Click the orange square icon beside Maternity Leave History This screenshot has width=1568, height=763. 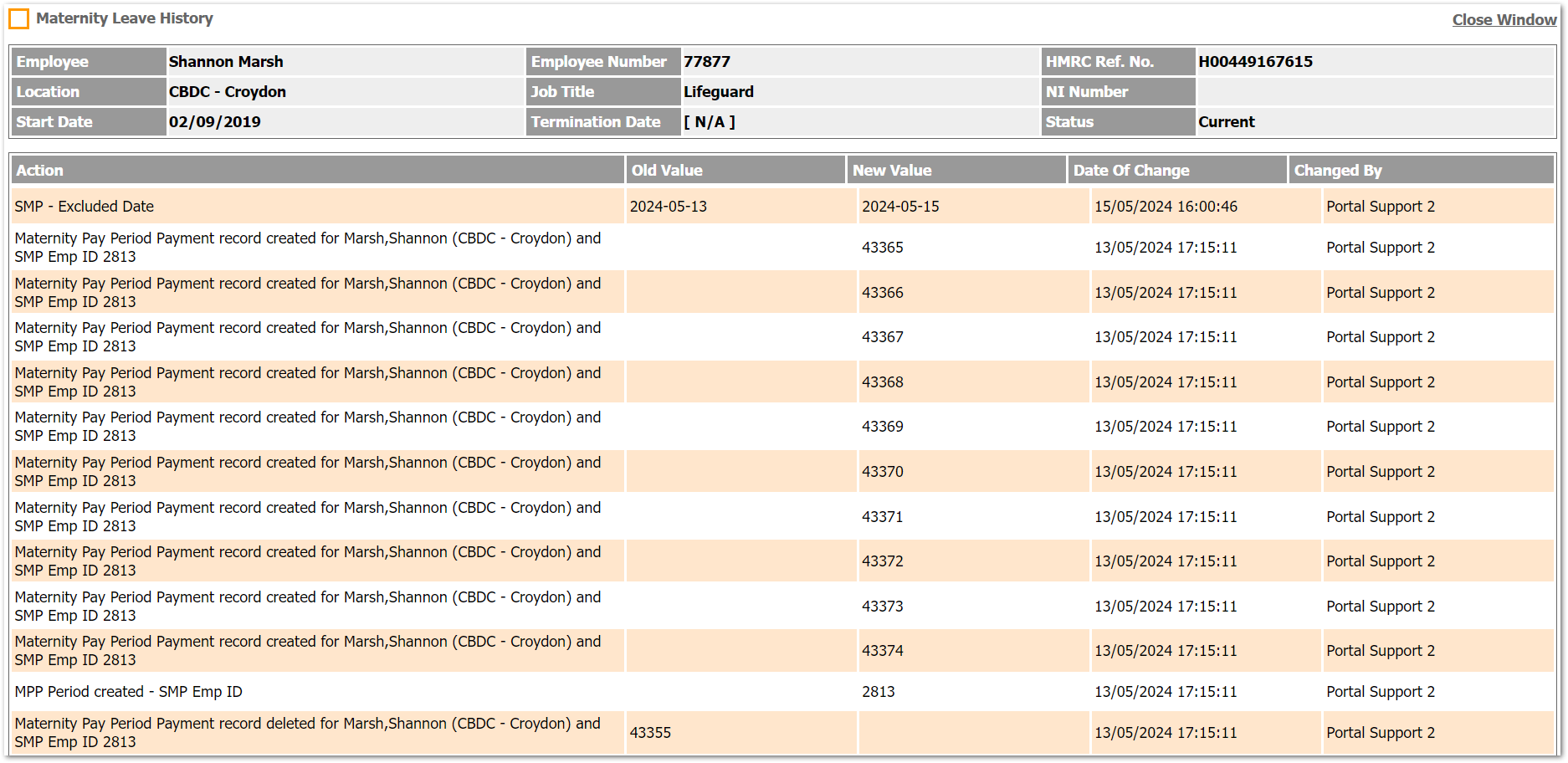click(18, 18)
